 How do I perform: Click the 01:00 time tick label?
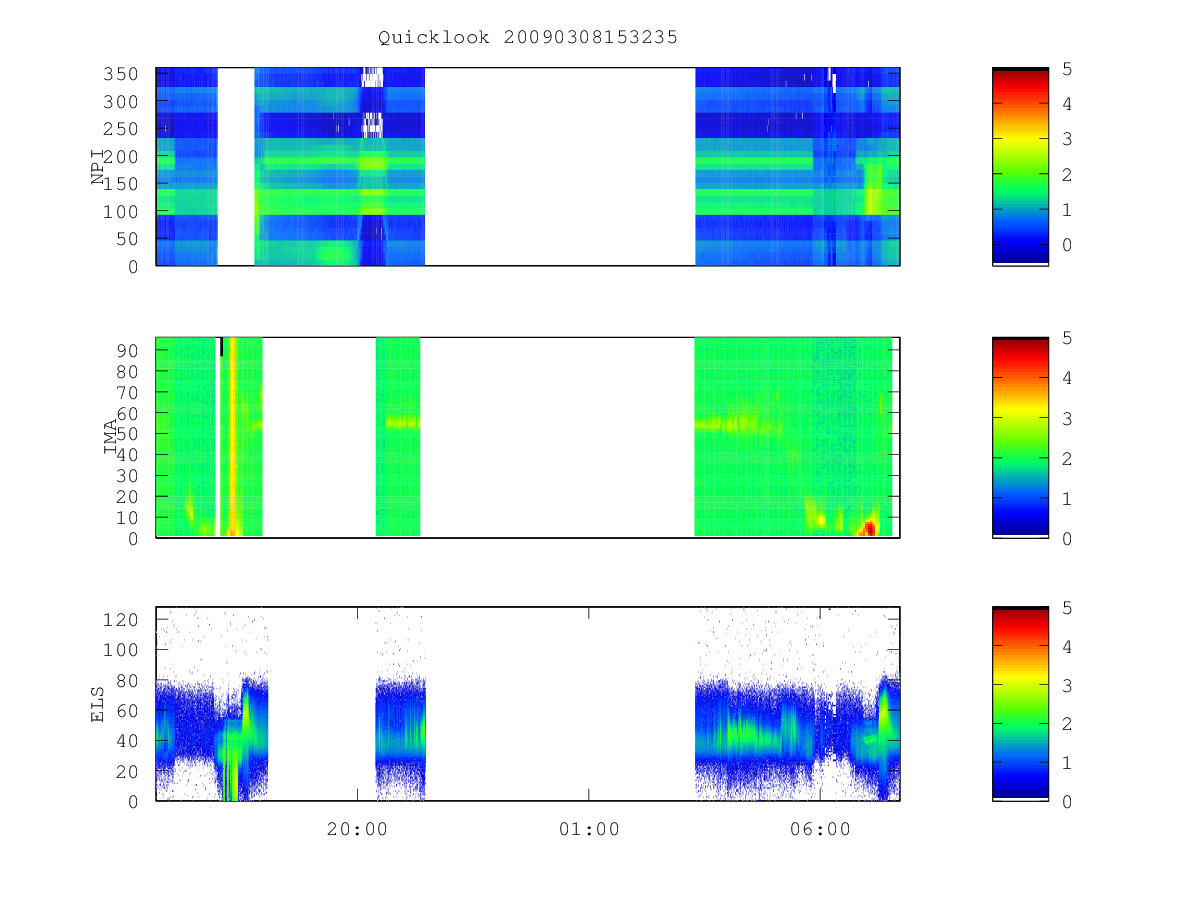pyautogui.click(x=588, y=829)
